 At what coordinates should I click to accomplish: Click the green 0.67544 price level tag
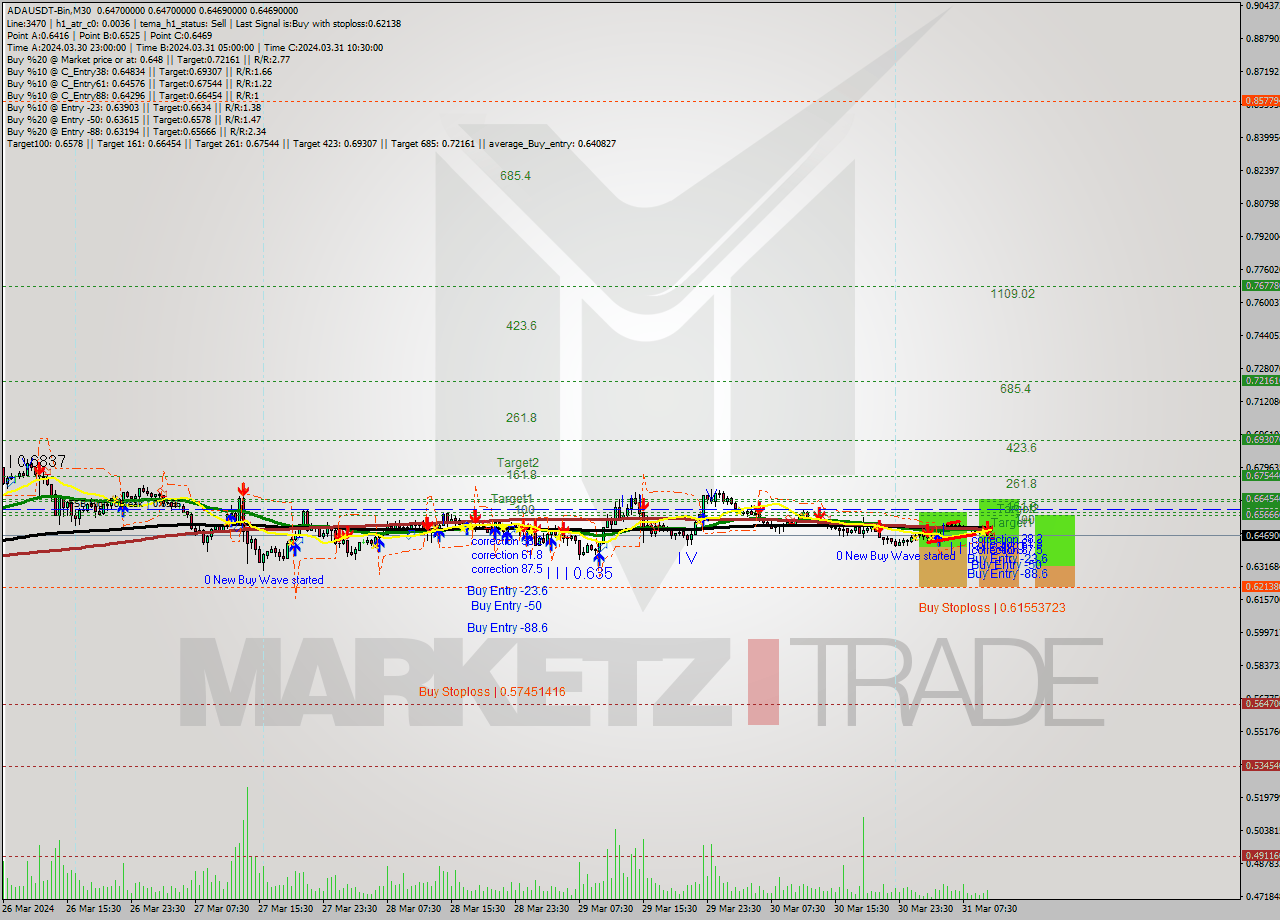click(1260, 476)
